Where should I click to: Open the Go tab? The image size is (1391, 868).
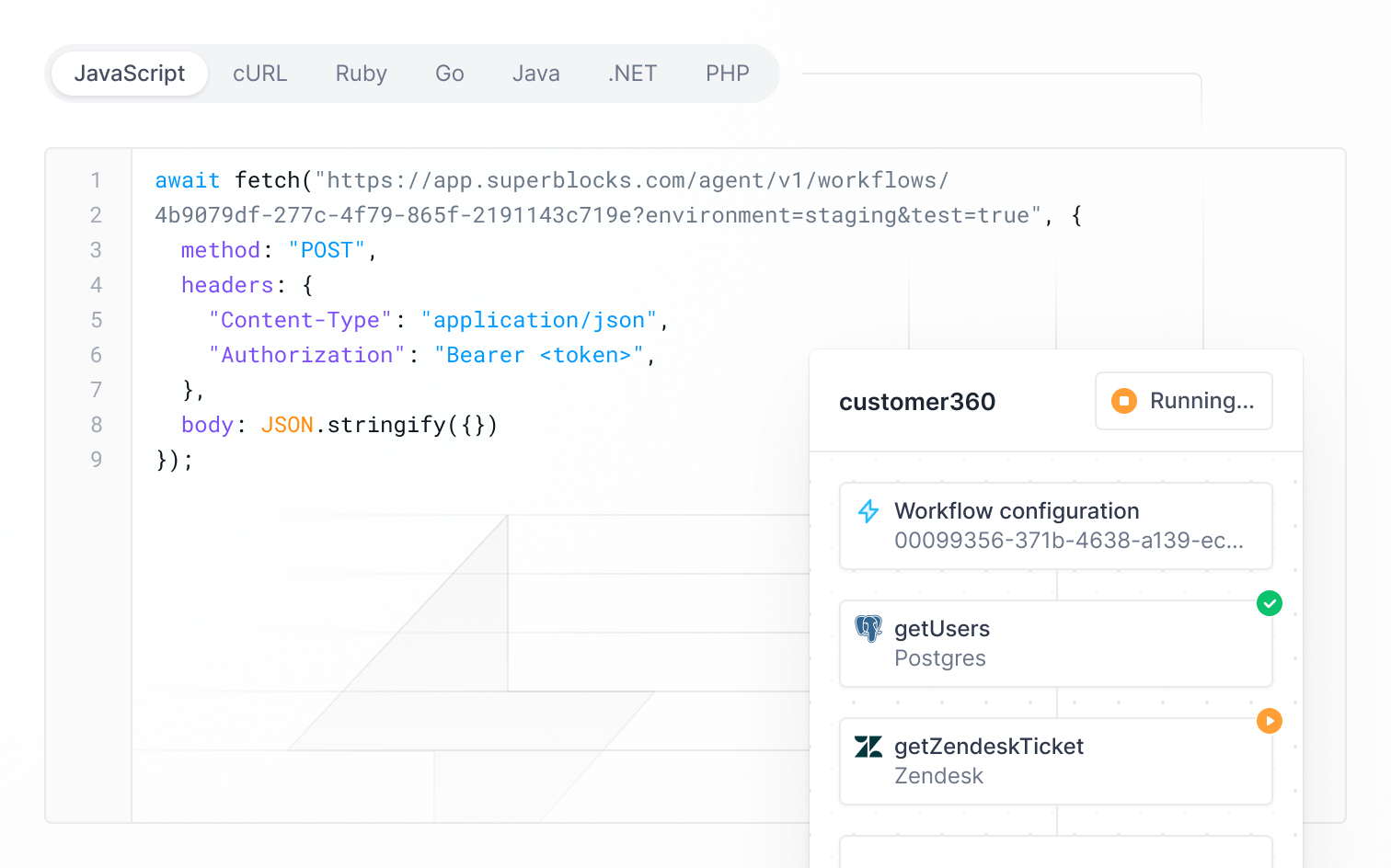(x=449, y=73)
